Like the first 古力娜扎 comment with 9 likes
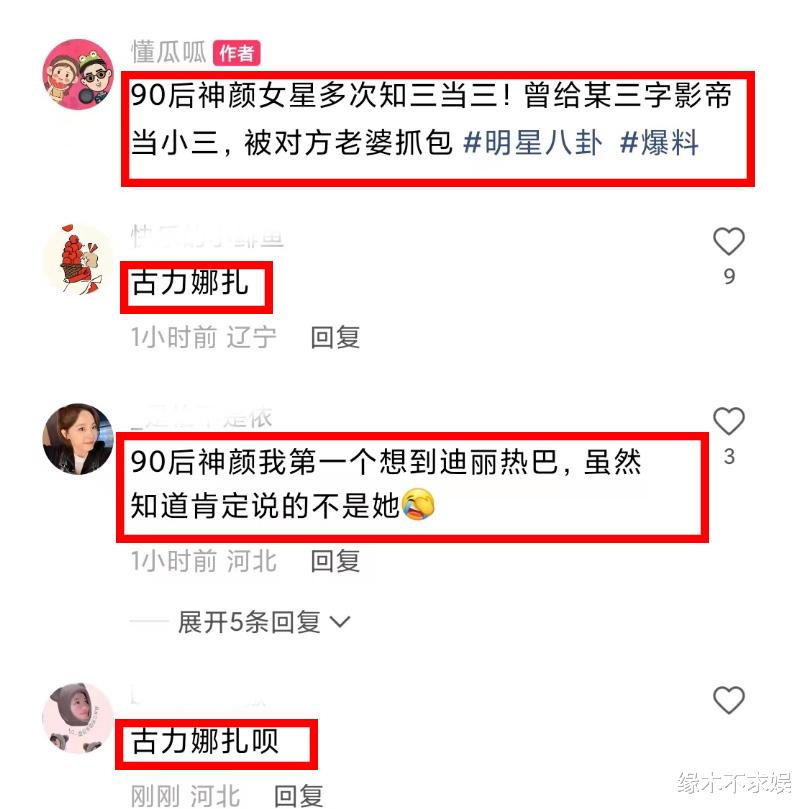This screenshot has width=803, height=809. (728, 241)
